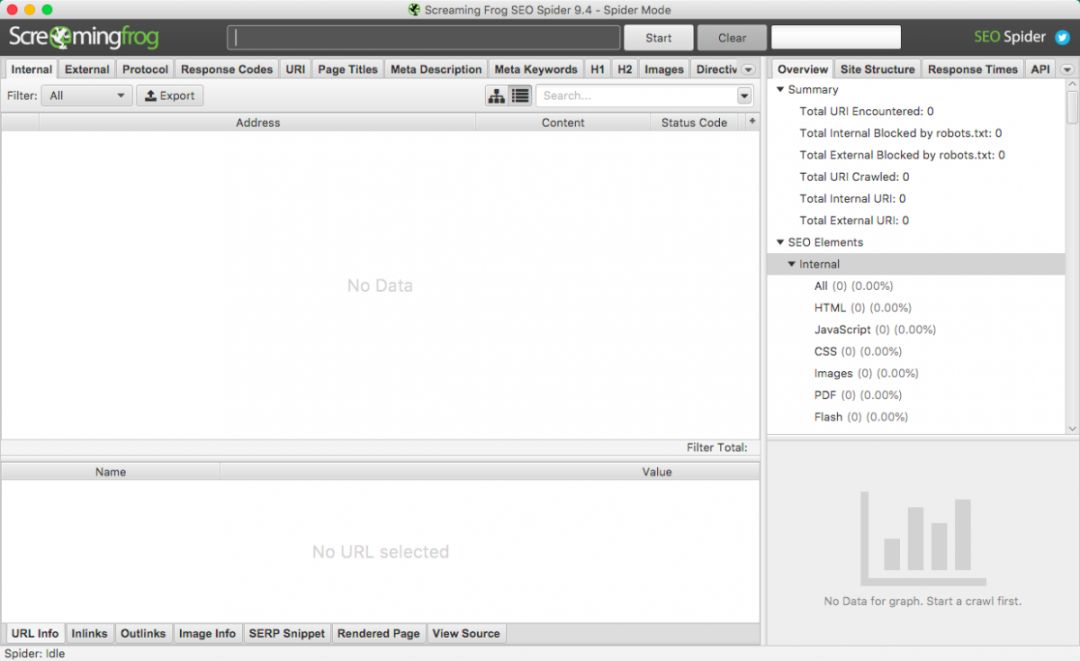Select Total URI Encountered row

click(866, 112)
